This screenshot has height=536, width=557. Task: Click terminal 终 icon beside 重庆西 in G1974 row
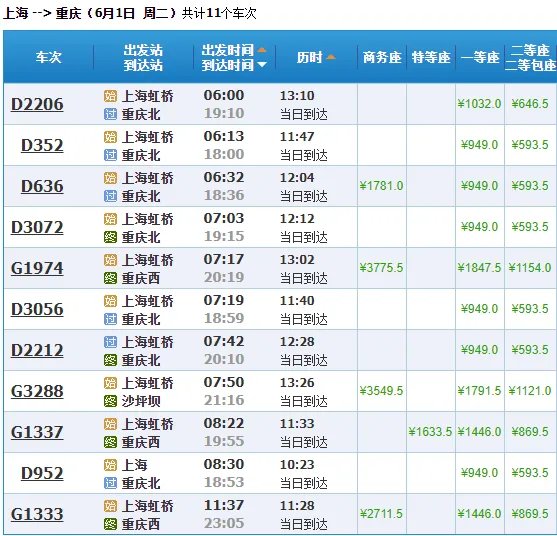pos(110,278)
